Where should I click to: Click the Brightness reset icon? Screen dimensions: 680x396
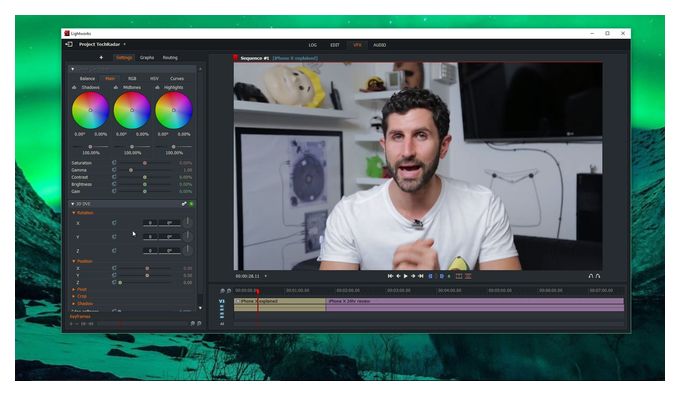click(114, 184)
